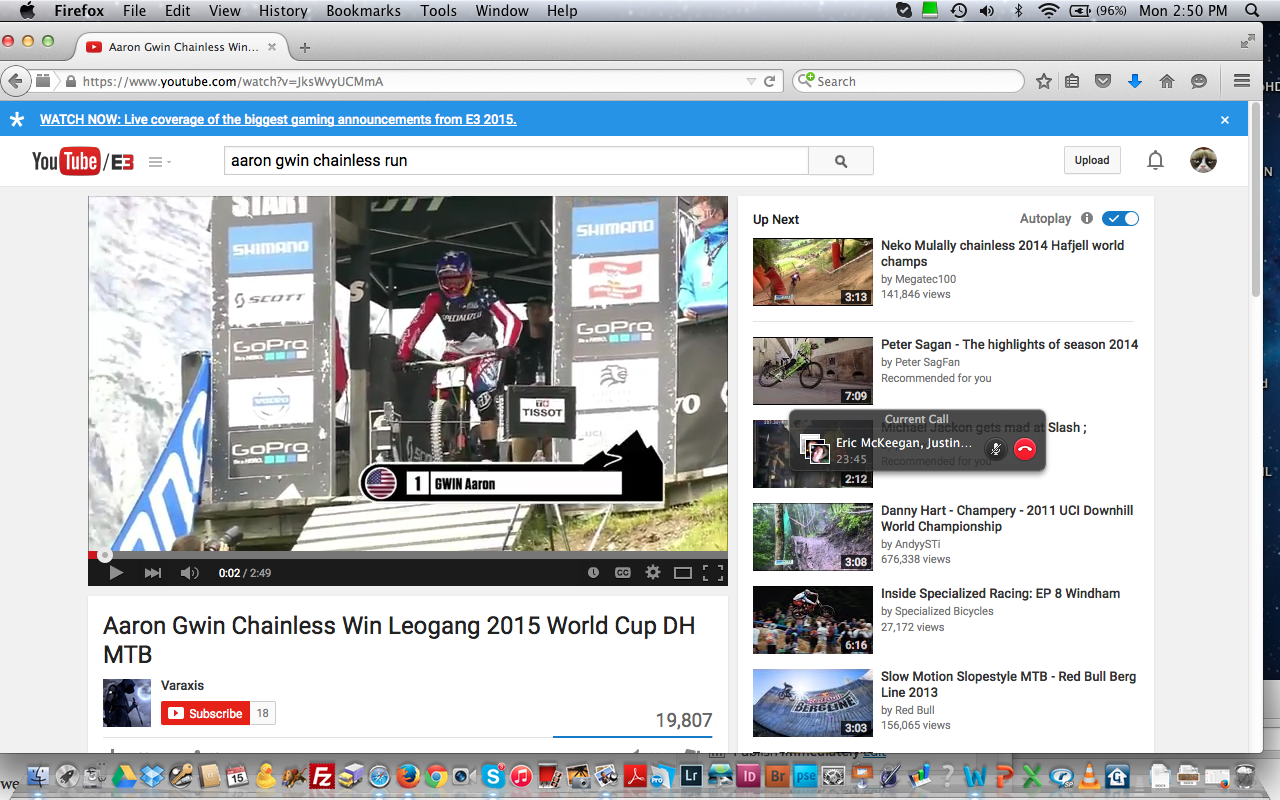The image size is (1280, 800).
Task: Click the Autoplay info icon
Action: click(1086, 218)
